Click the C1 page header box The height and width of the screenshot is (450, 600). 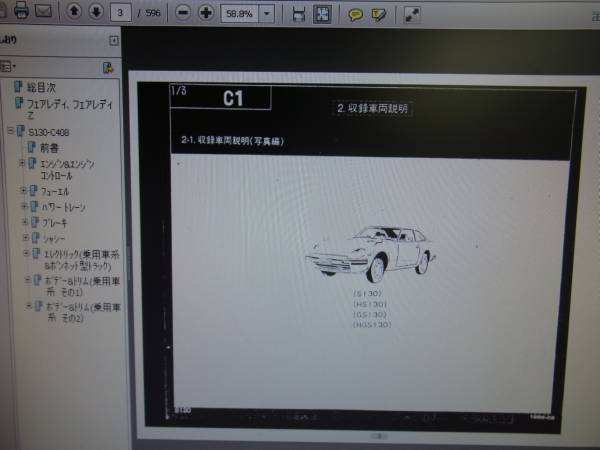click(x=221, y=97)
